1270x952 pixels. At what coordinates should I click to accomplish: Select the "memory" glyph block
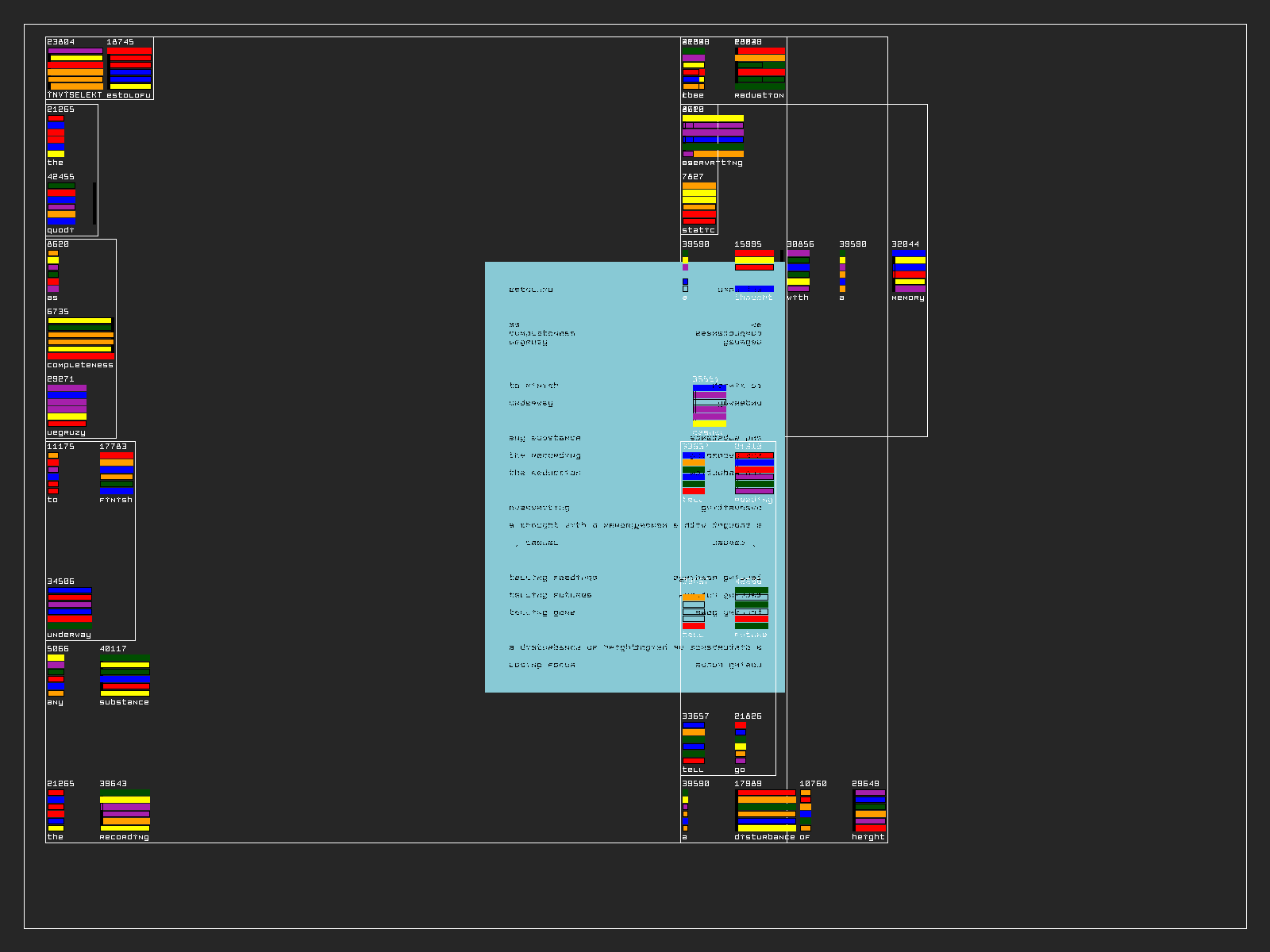point(909,271)
